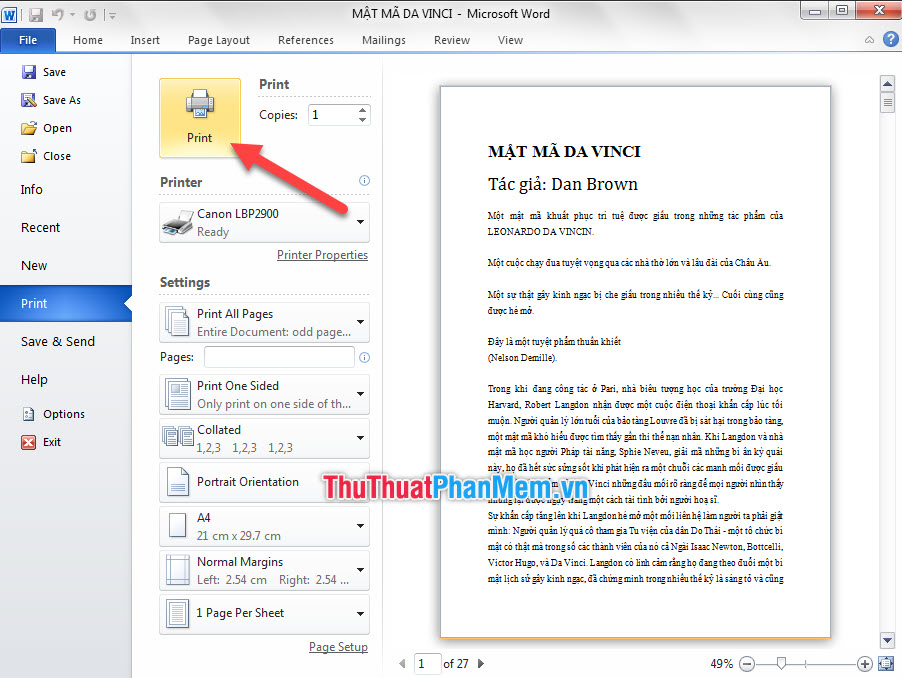Go to next page with right arrow
Image resolution: width=902 pixels, height=678 pixels.
coord(481,664)
